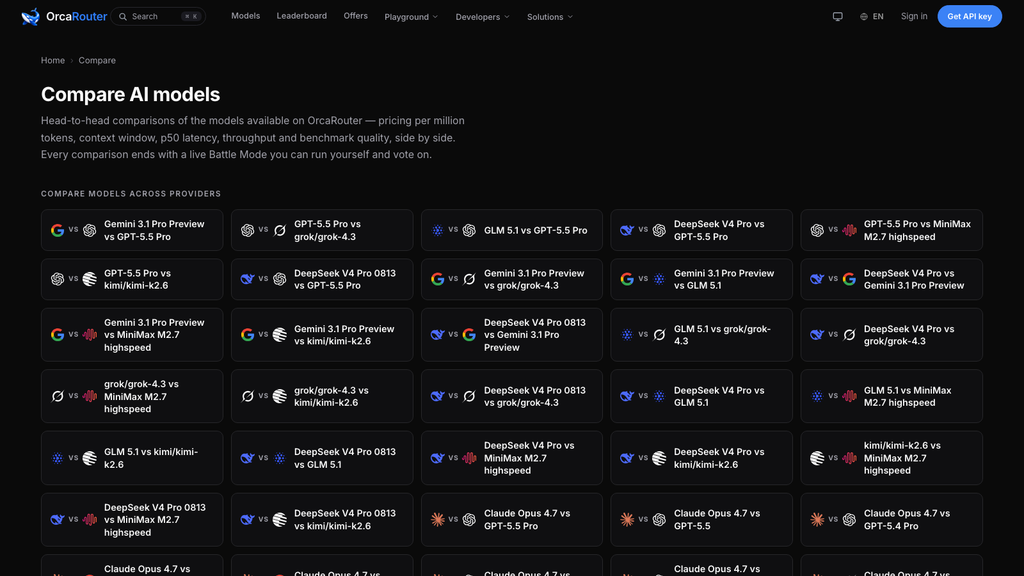
Task: Open the EN language selector
Action: [872, 16]
